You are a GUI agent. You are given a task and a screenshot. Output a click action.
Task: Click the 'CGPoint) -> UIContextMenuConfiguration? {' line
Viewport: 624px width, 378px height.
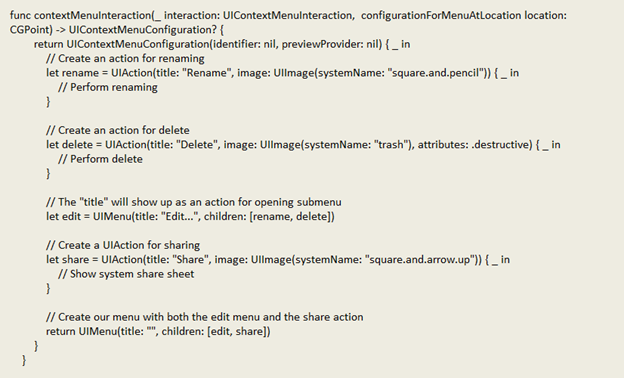[x=117, y=30]
